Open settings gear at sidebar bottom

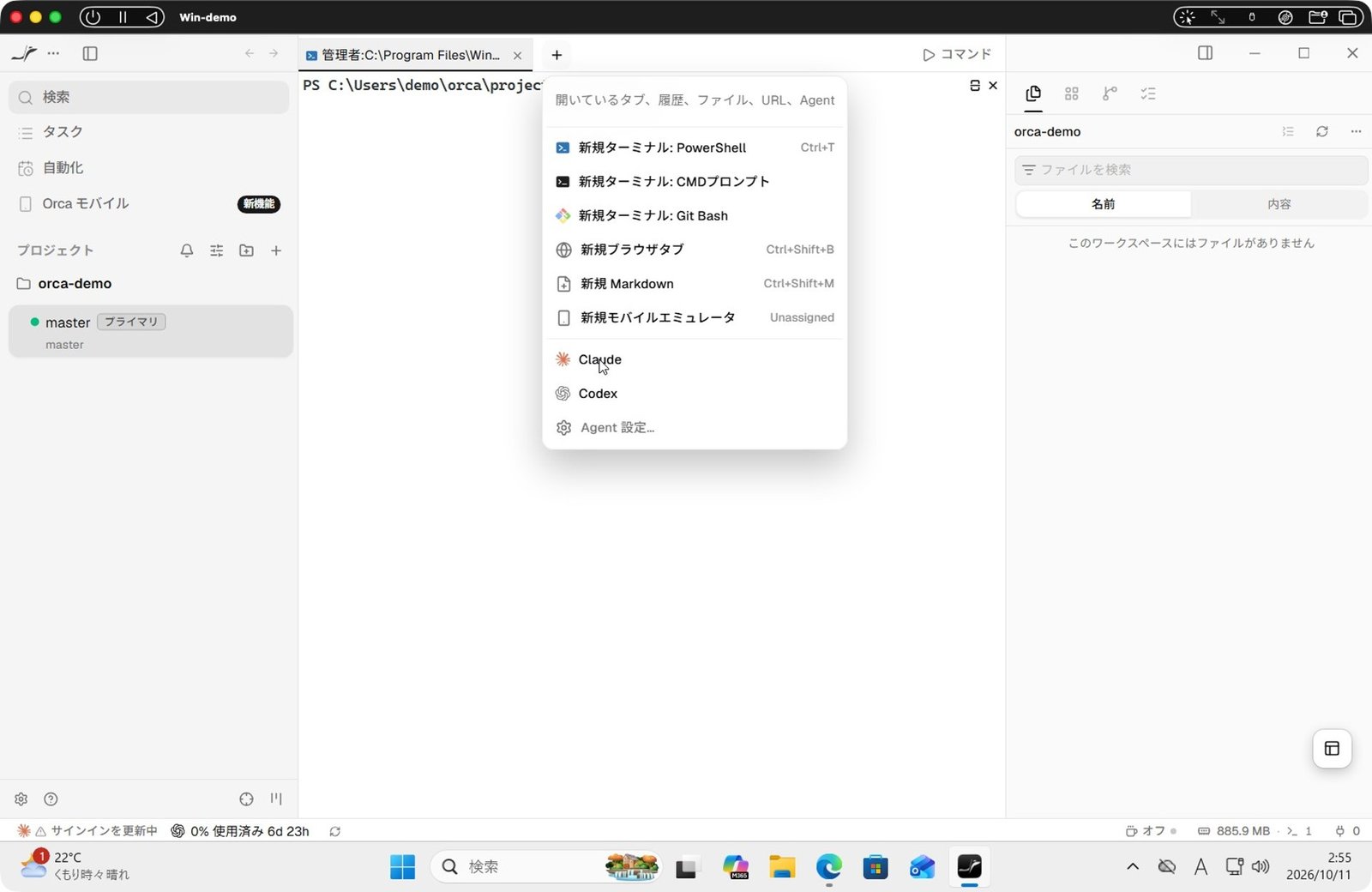click(21, 799)
